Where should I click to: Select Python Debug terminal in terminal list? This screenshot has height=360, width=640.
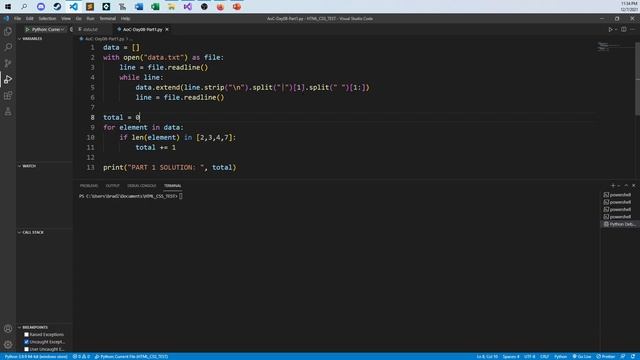pyautogui.click(x=619, y=224)
